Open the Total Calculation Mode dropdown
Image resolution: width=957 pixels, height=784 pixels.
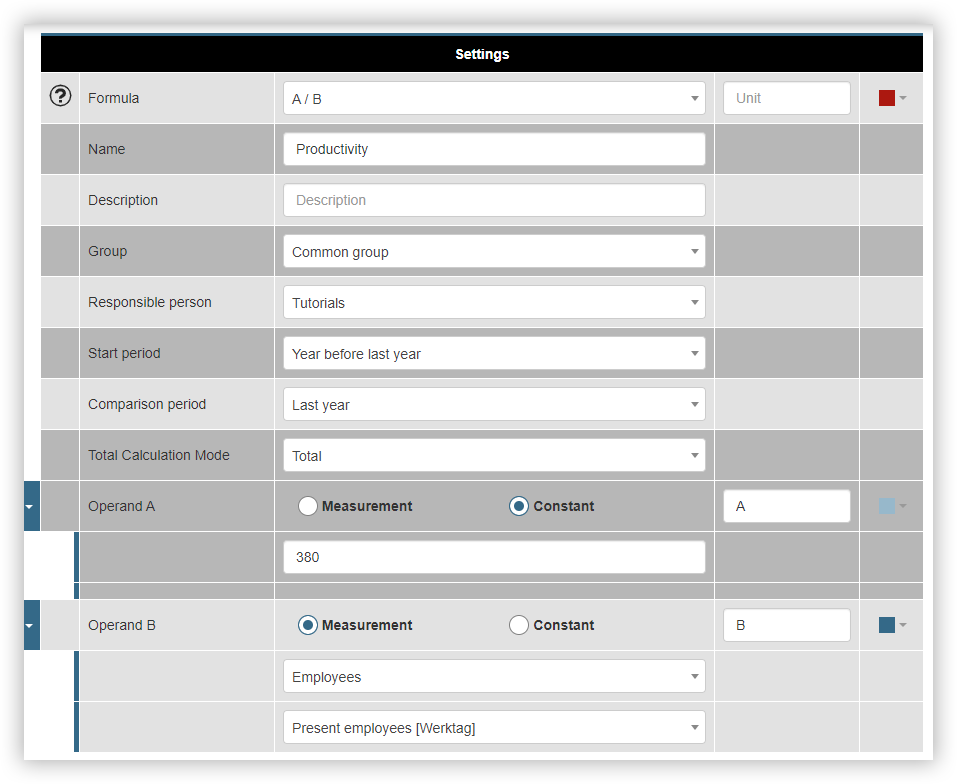pos(694,455)
